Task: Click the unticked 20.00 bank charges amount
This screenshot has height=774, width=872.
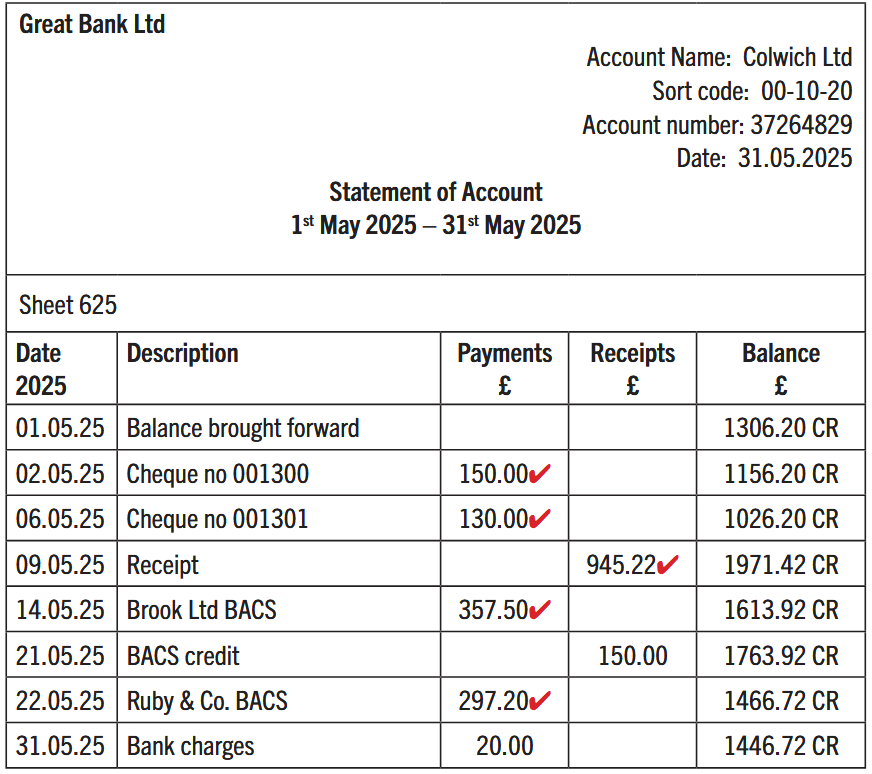Action: click(x=504, y=747)
